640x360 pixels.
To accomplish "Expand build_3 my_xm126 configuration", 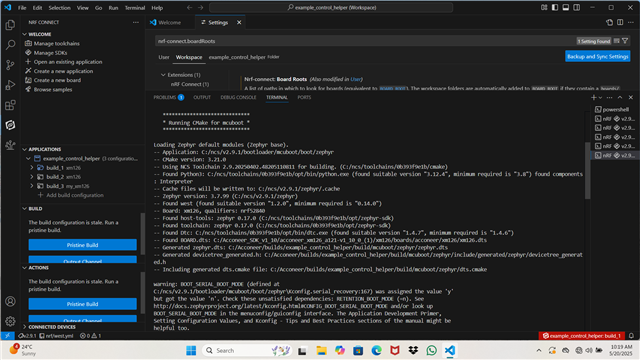I will [32, 186].
